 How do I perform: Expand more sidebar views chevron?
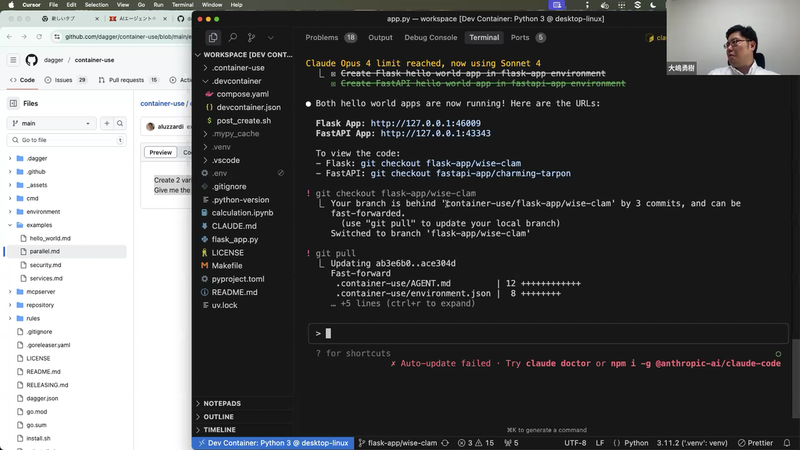(271, 37)
